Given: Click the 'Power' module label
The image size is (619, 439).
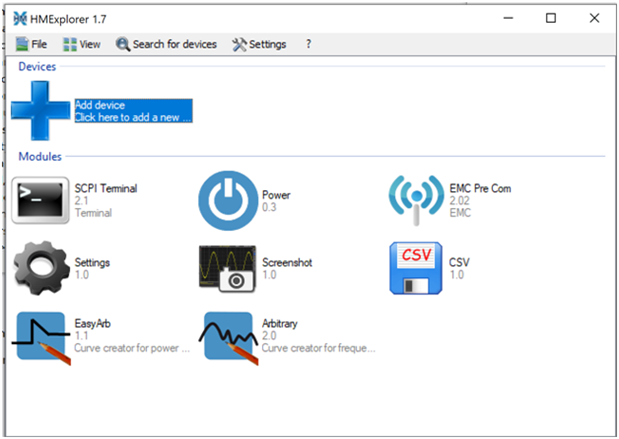Looking at the screenshot, I should click(x=276, y=195).
